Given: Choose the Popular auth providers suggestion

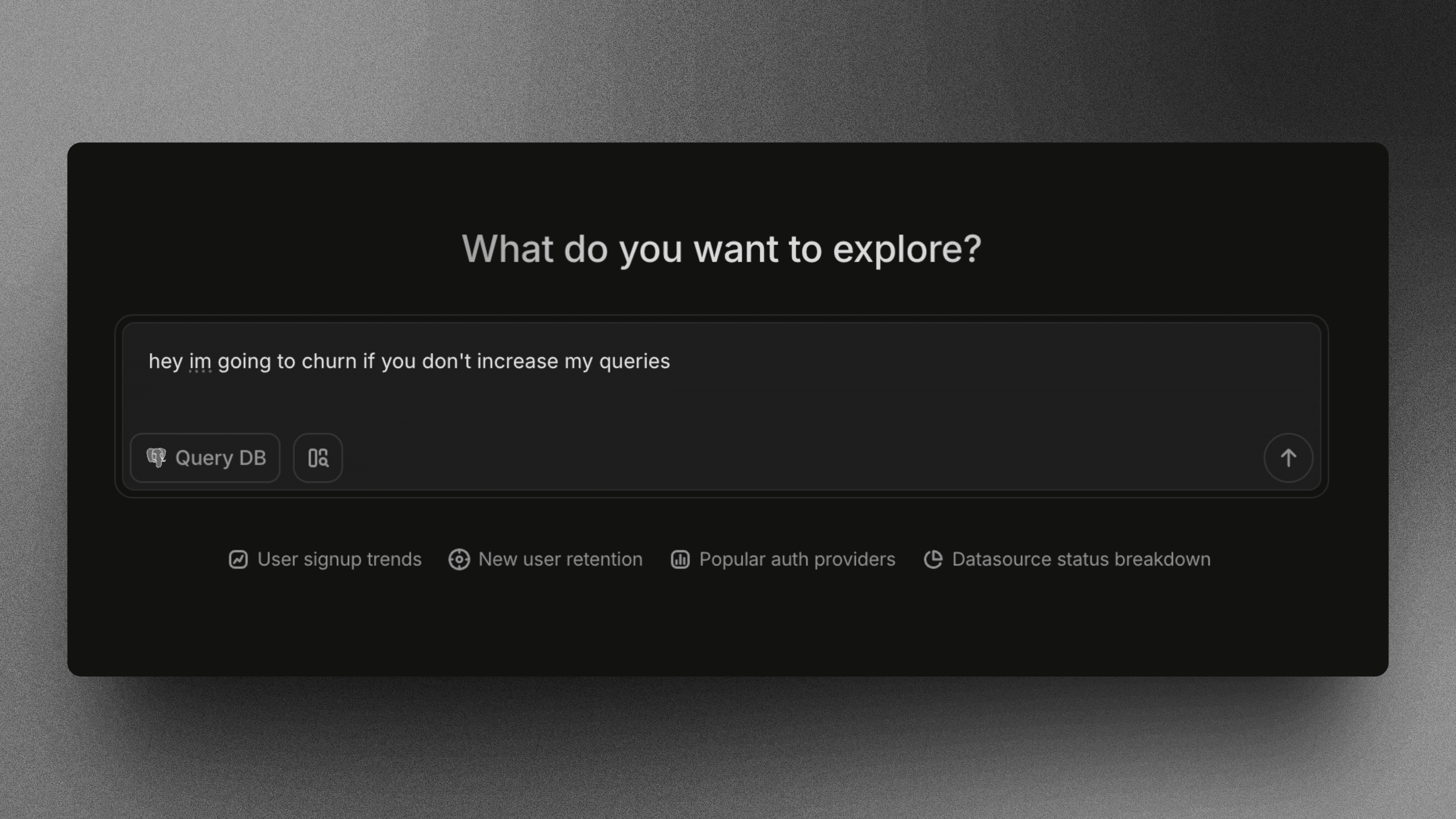Looking at the screenshot, I should 796,560.
